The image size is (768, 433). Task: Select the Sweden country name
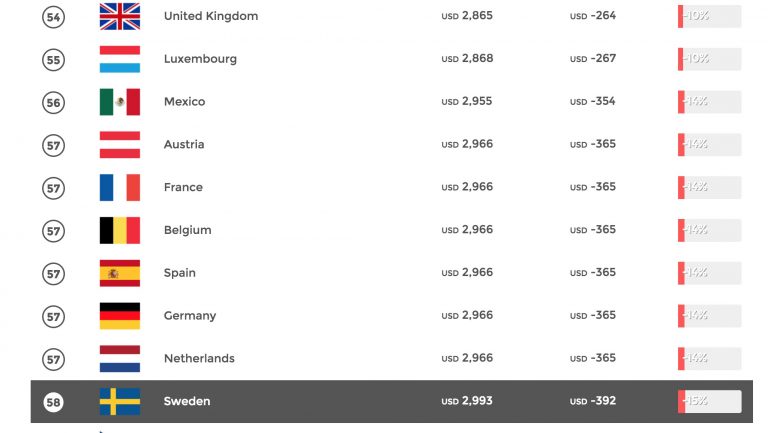click(x=187, y=401)
